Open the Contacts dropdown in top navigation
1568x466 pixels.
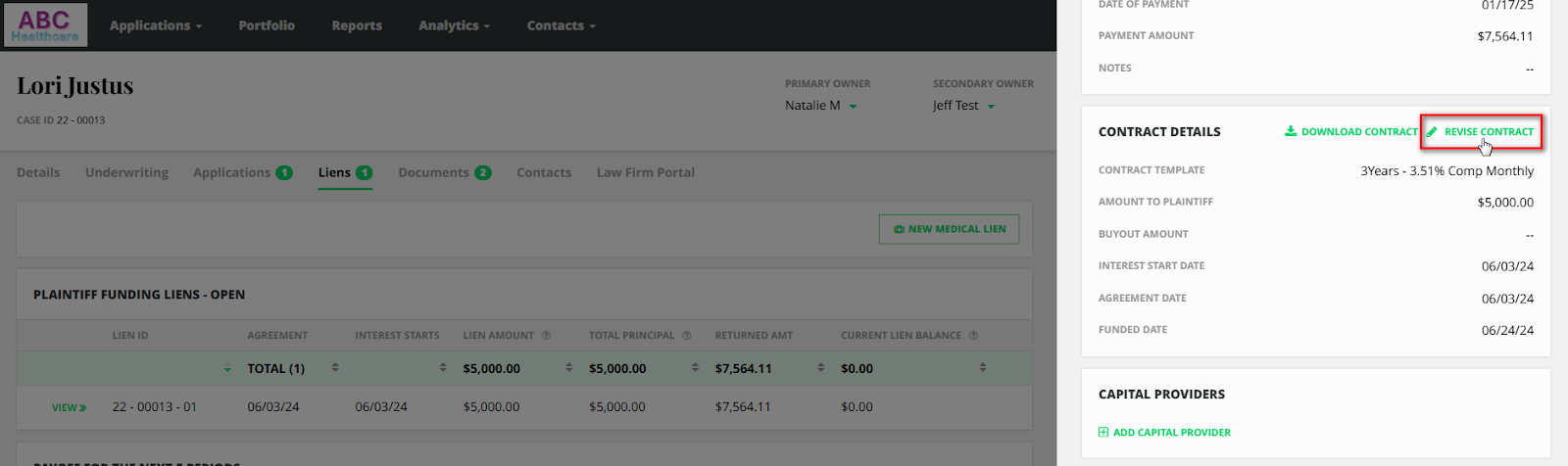(x=561, y=25)
